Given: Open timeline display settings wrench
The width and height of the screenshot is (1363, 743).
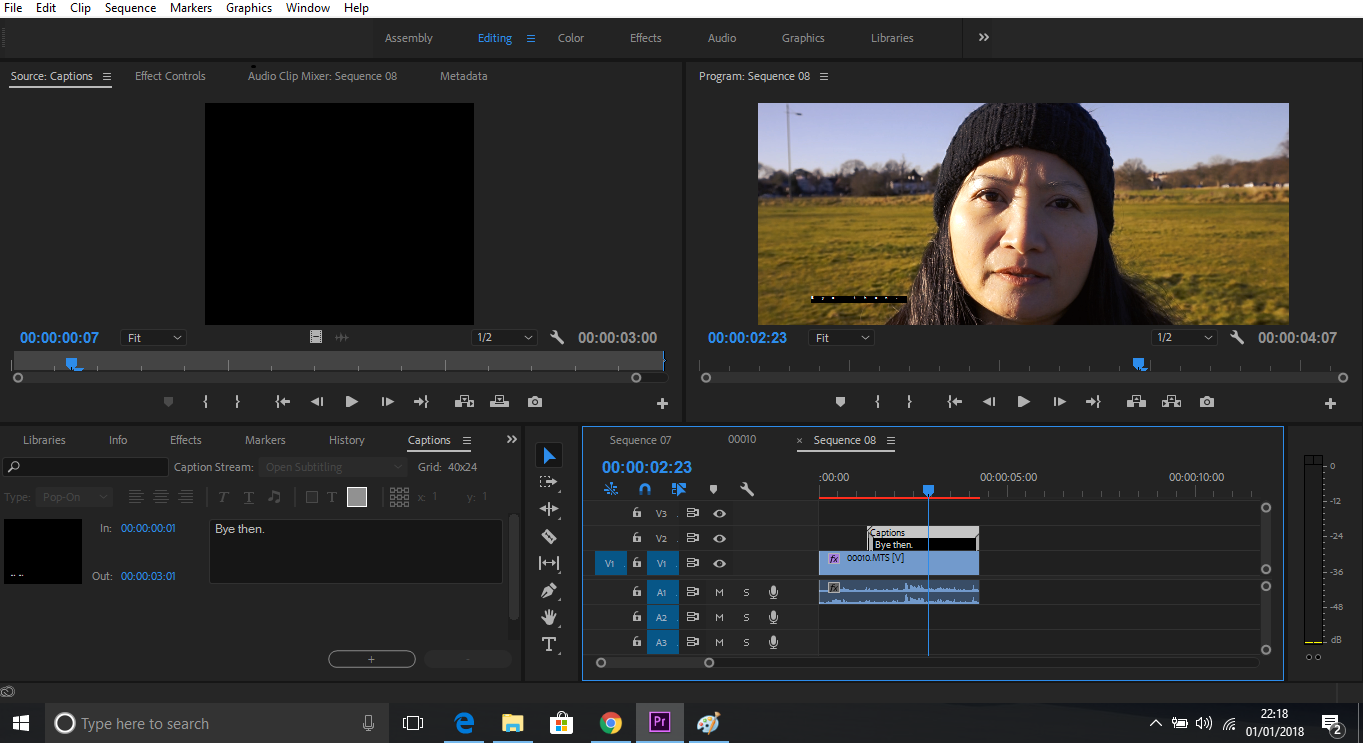Looking at the screenshot, I should point(746,489).
